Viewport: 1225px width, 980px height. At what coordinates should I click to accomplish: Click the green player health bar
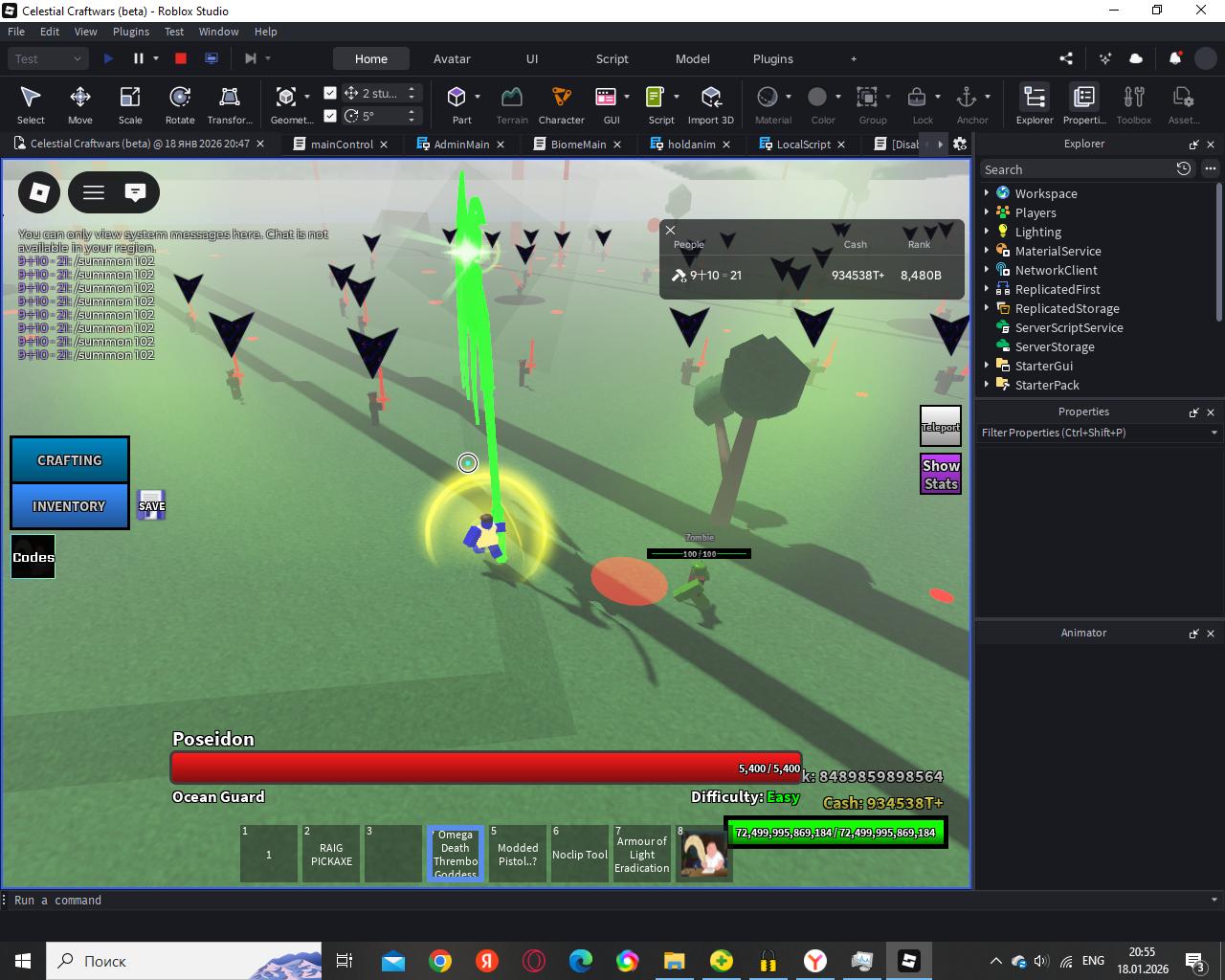coord(835,833)
